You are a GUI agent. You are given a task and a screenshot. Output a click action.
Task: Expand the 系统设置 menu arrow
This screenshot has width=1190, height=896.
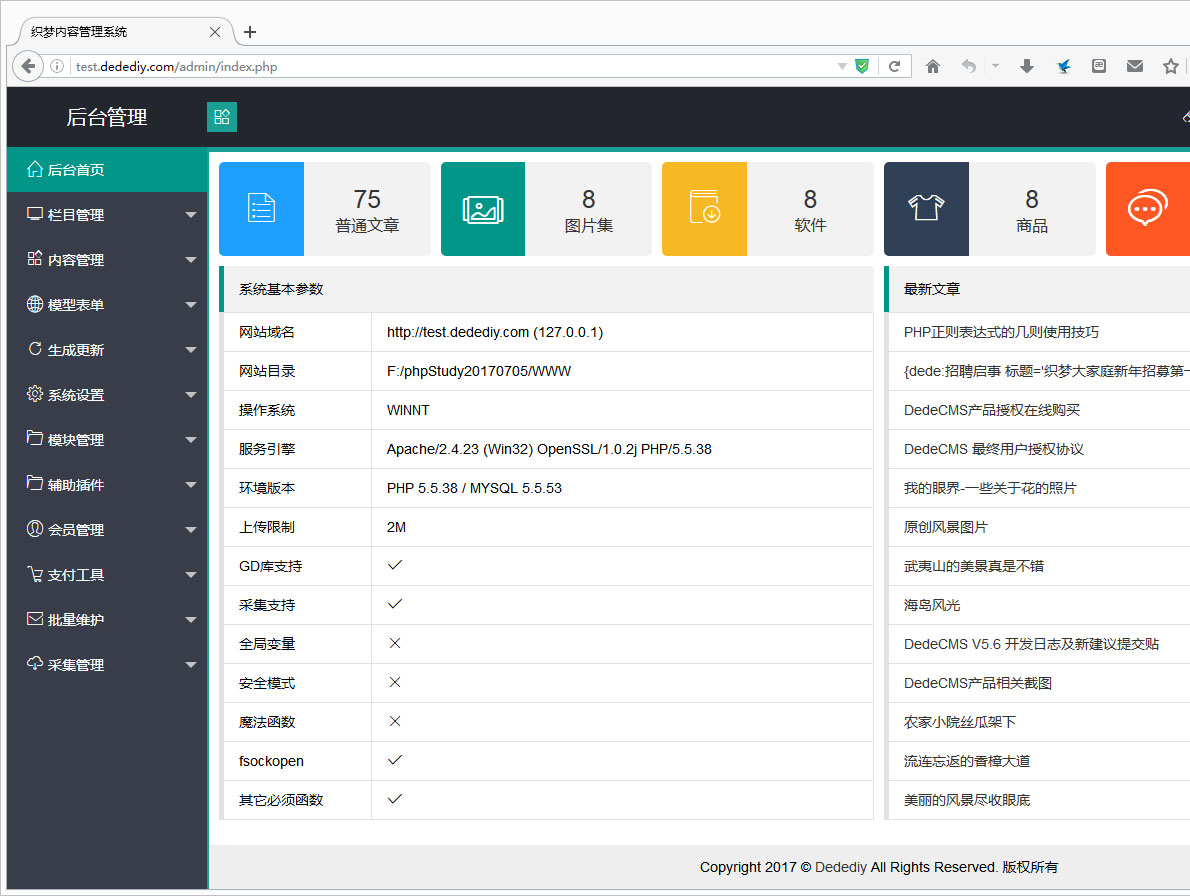click(x=190, y=395)
